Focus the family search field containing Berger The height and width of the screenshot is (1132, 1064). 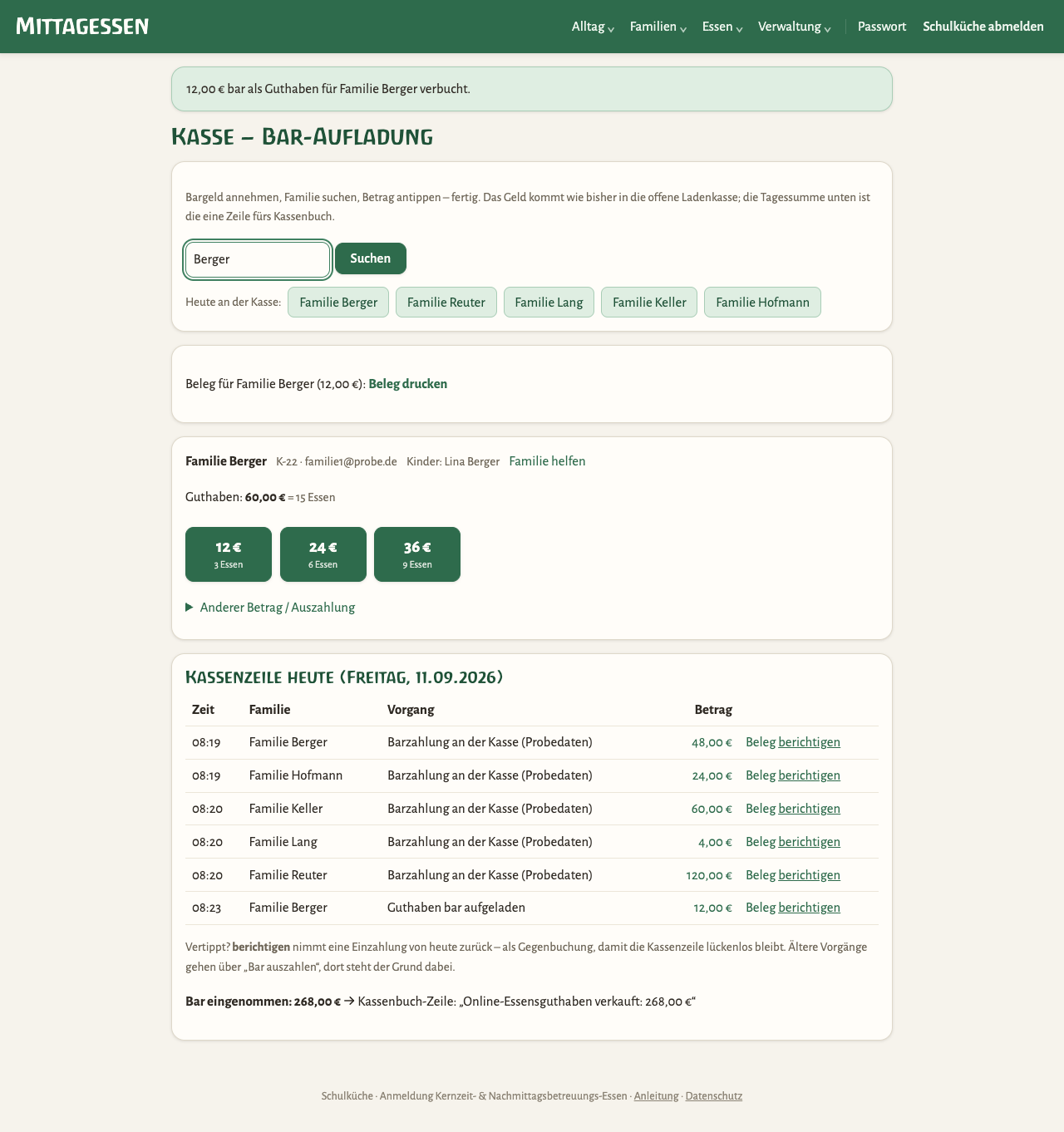click(x=258, y=259)
